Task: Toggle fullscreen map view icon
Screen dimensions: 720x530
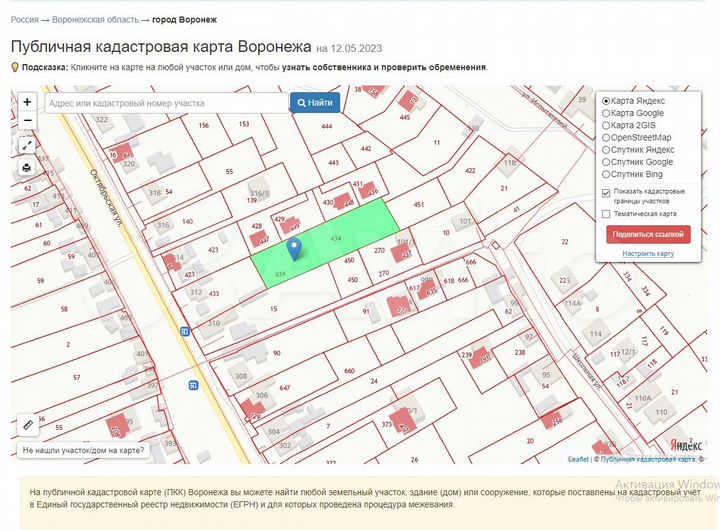Action: tap(27, 146)
